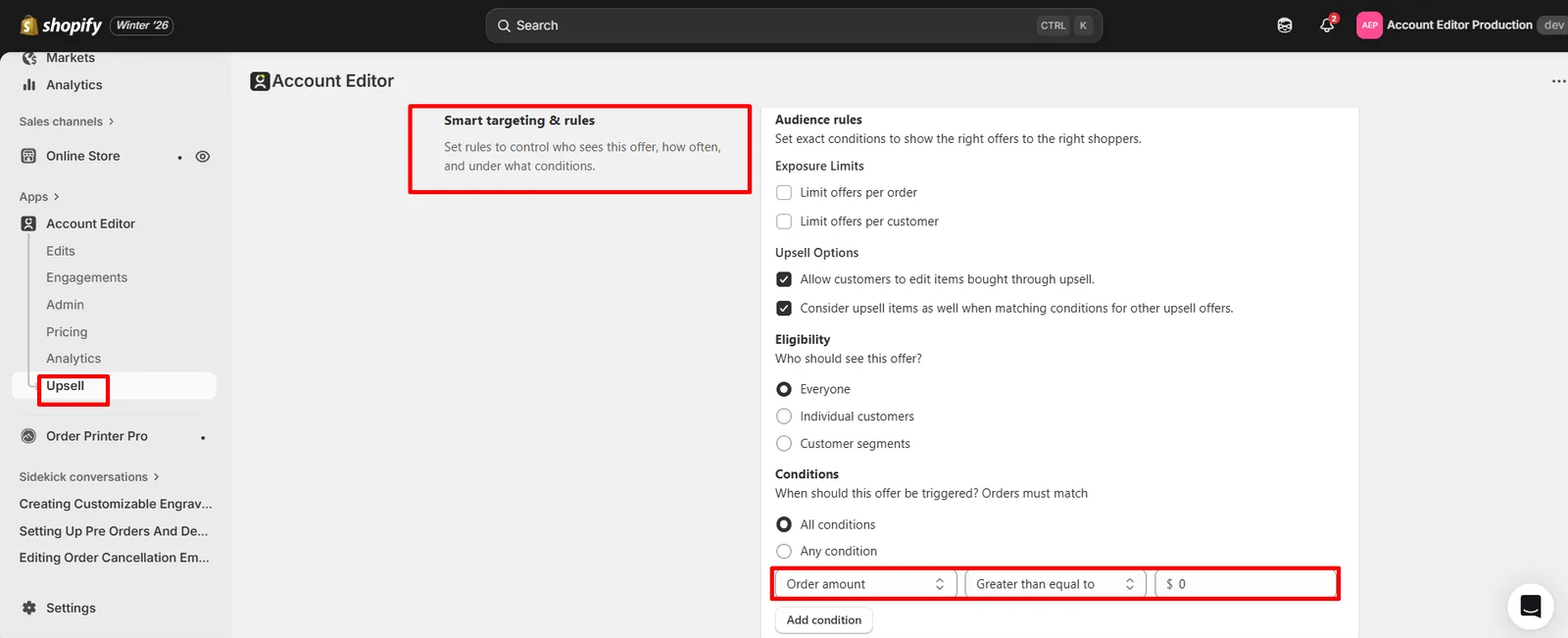Image resolution: width=1568 pixels, height=638 pixels.
Task: Click the dollar amount input field
Action: click(x=1246, y=584)
